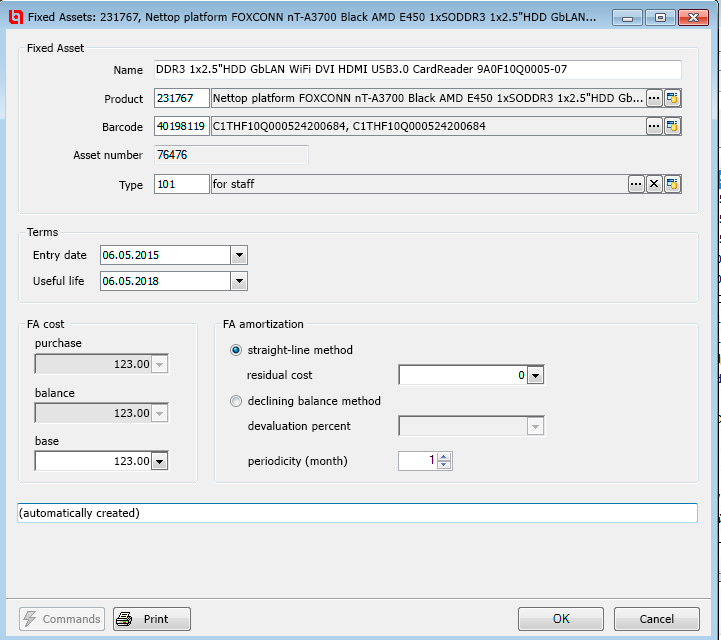Click the Print button
Viewport: 721px width, 640px height.
pos(152,619)
